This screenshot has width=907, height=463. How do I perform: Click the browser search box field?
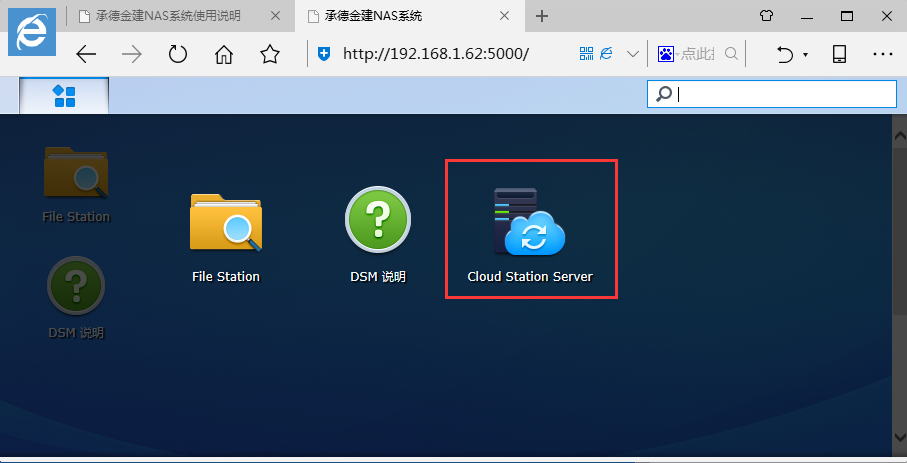coord(698,54)
